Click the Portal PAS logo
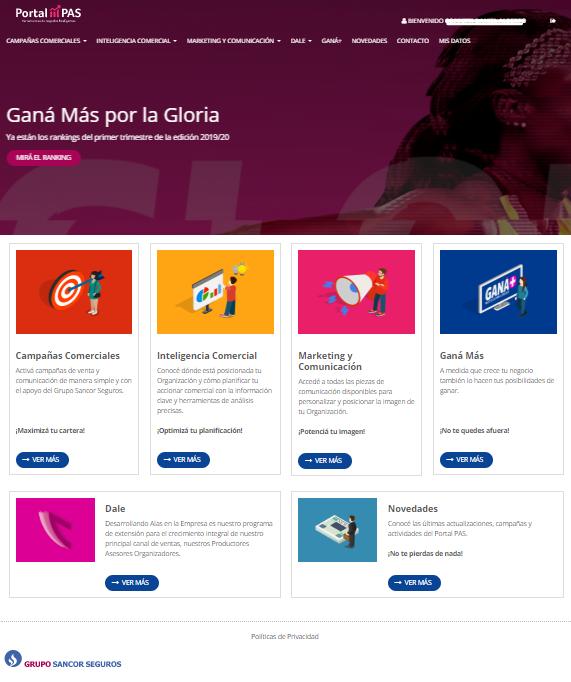The height and width of the screenshot is (682, 571). click(48, 14)
